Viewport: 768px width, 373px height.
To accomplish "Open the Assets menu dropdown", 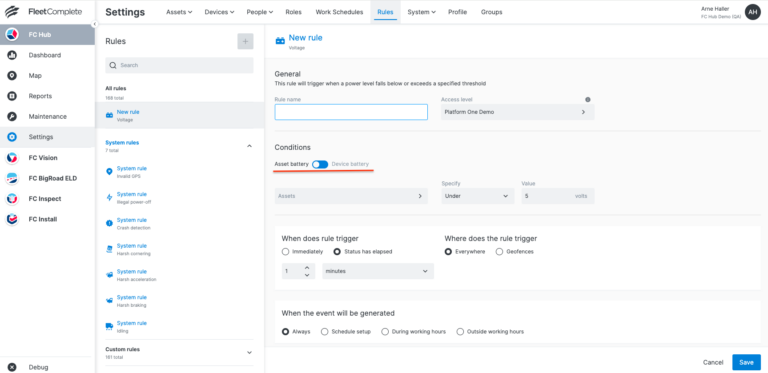I will [179, 12].
